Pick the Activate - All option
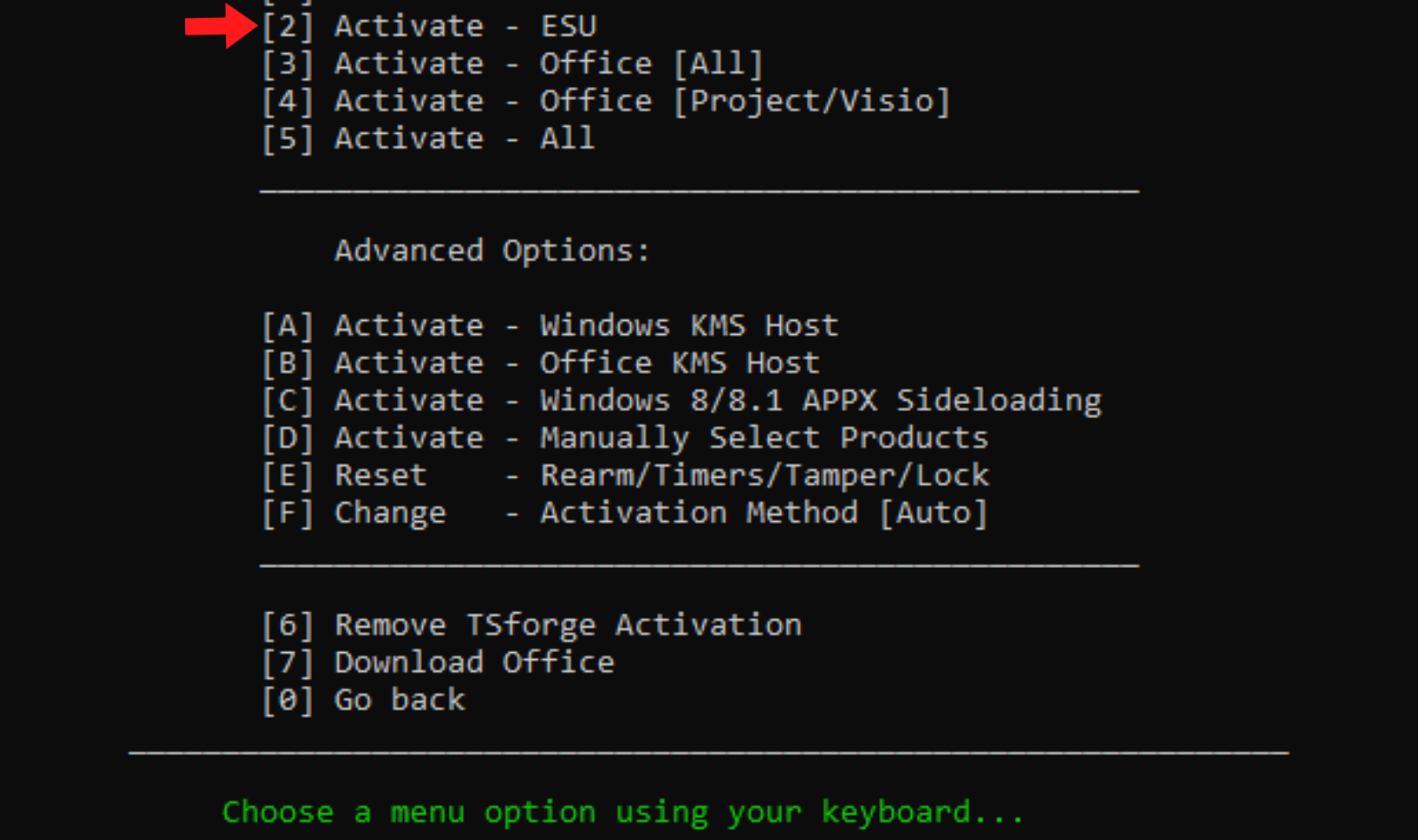This screenshot has width=1418, height=840. 428,138
